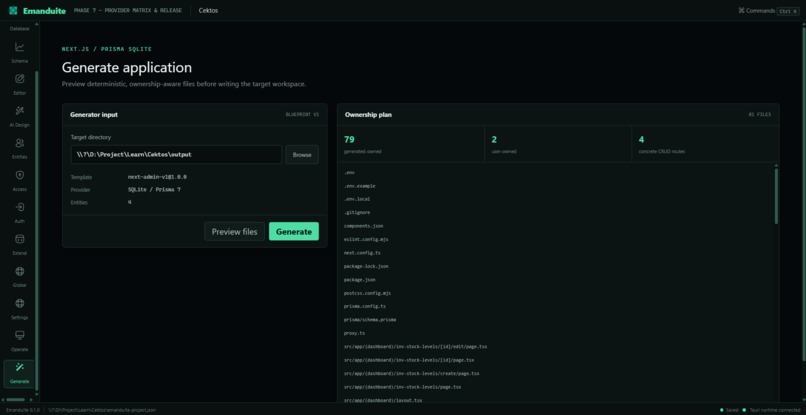
Task: Open the Auth section in sidebar
Action: point(20,213)
